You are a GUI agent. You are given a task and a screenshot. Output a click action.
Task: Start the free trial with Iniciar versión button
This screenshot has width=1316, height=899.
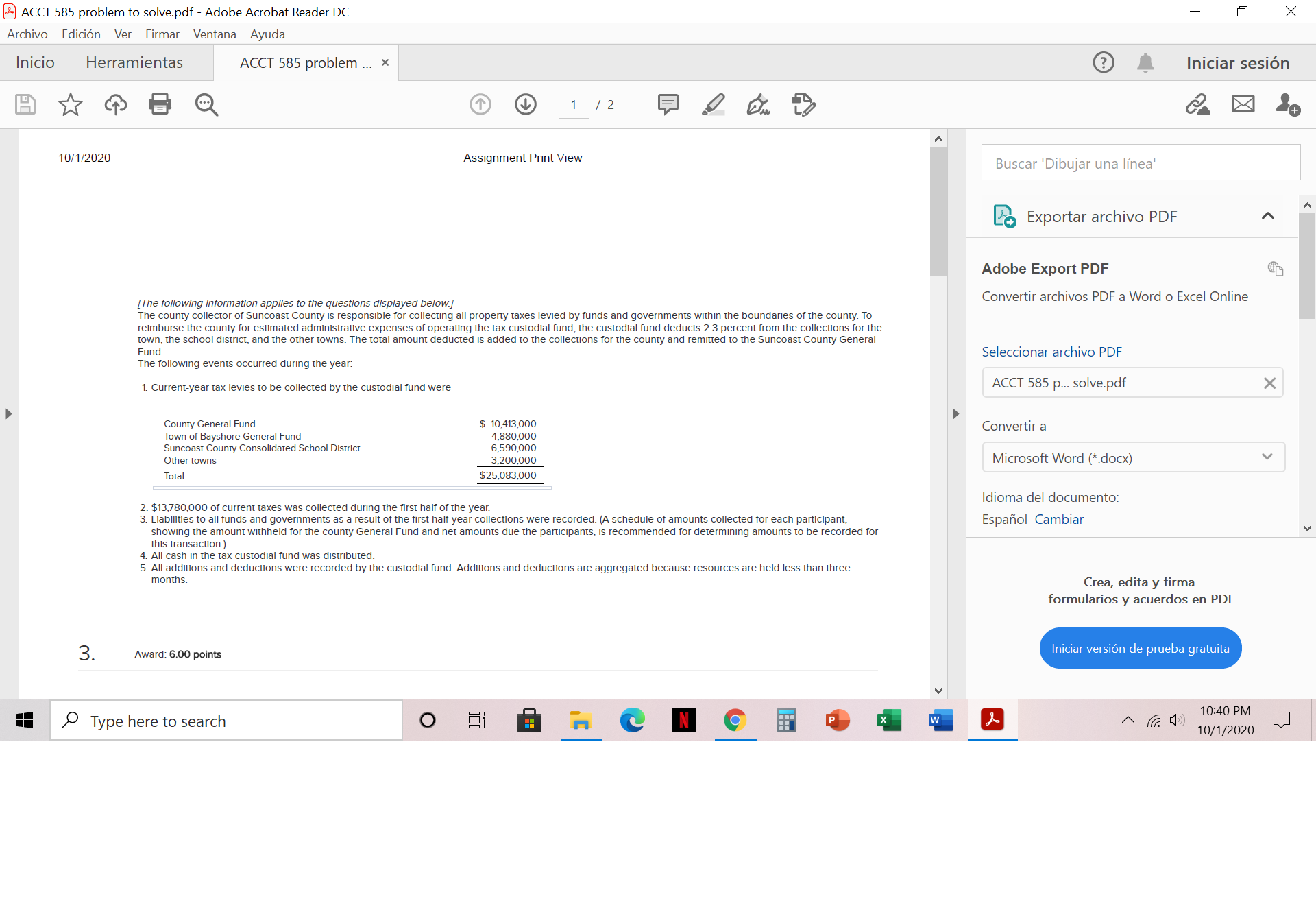pyautogui.click(x=1140, y=647)
